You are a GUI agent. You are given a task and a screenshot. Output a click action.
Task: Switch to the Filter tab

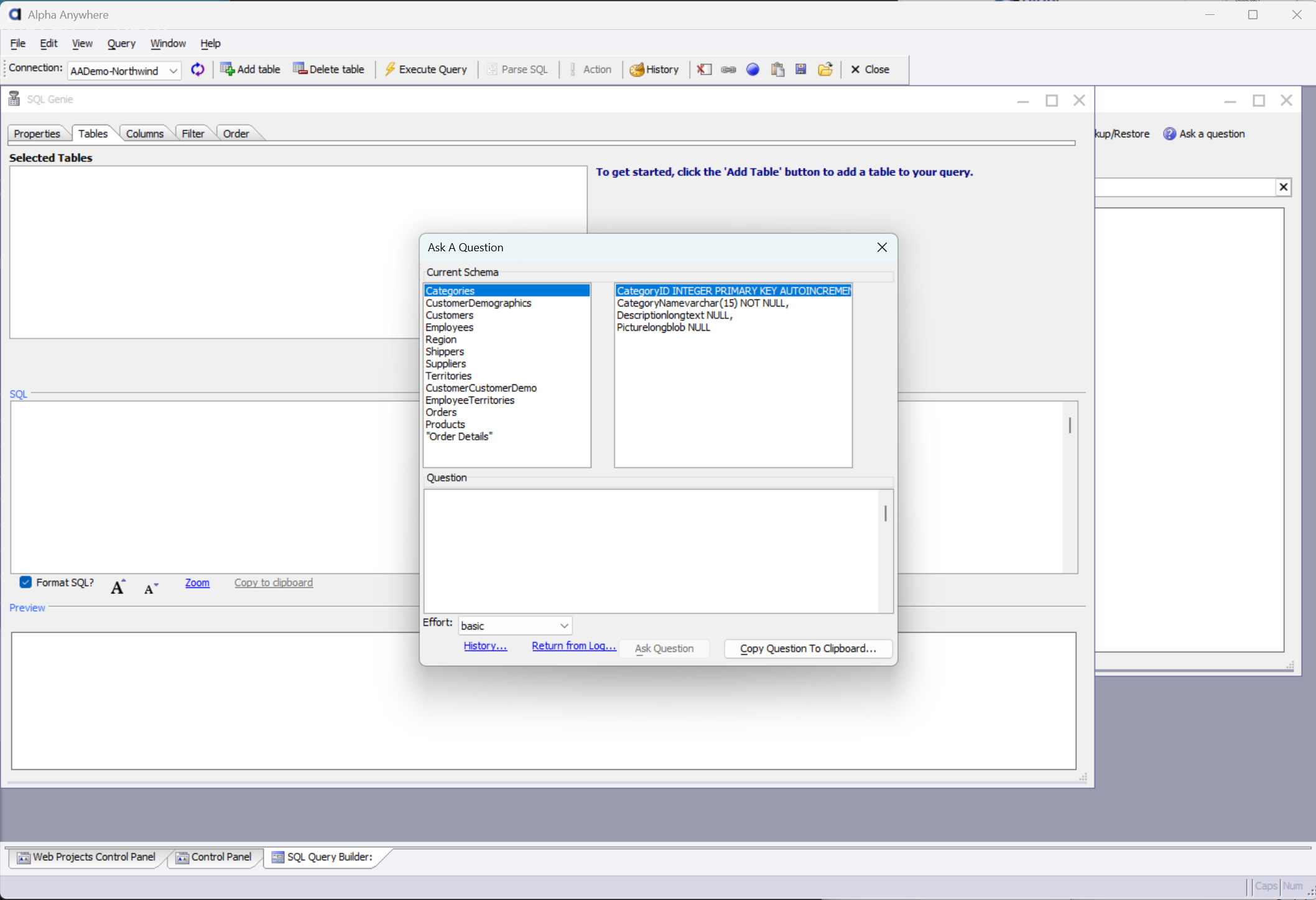pyautogui.click(x=193, y=134)
